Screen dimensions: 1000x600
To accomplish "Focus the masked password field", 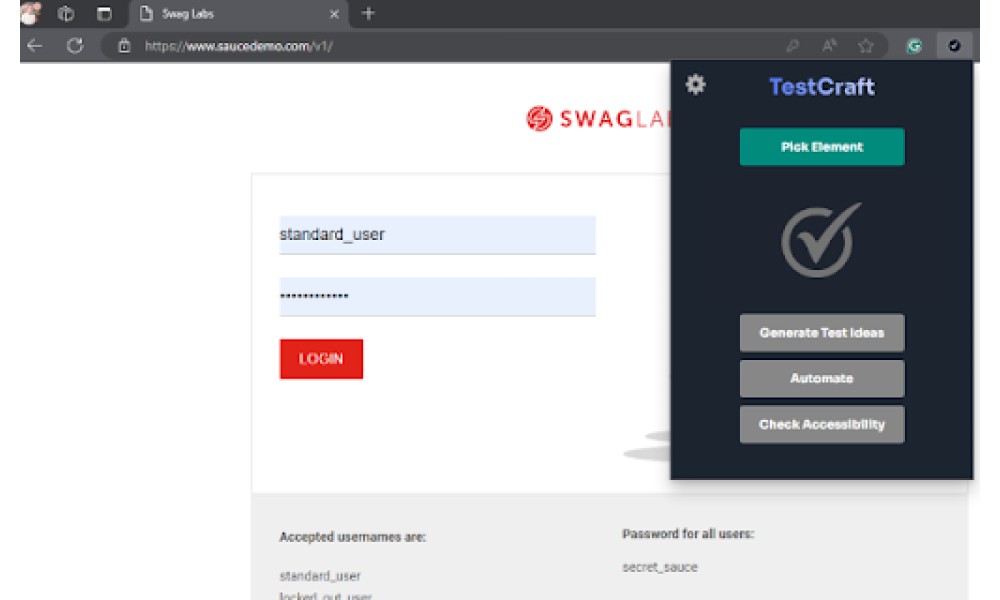I will coord(437,296).
